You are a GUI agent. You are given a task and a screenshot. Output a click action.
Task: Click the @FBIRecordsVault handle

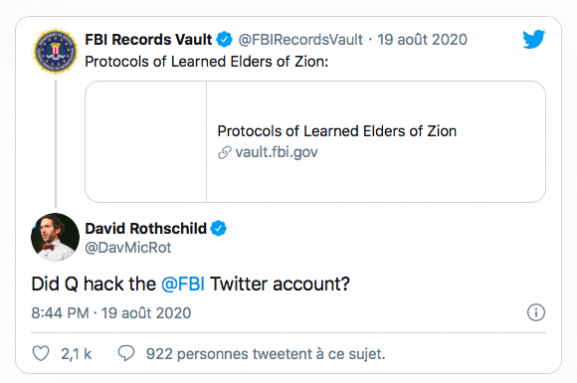301,40
